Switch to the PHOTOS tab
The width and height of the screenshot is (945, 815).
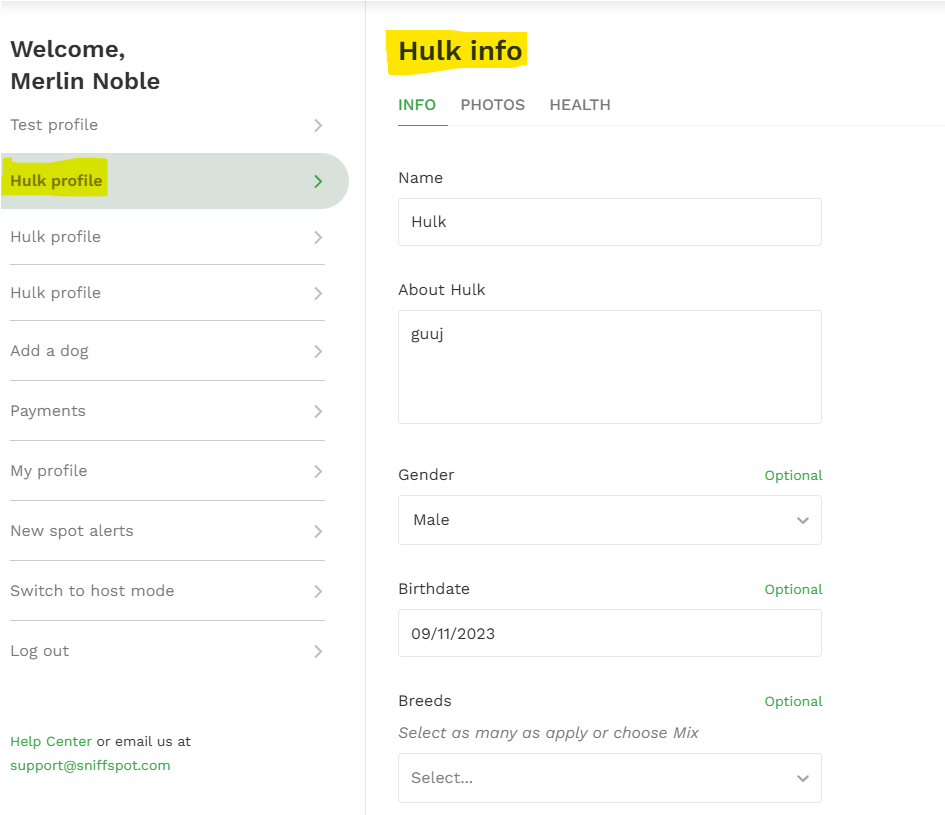click(493, 105)
